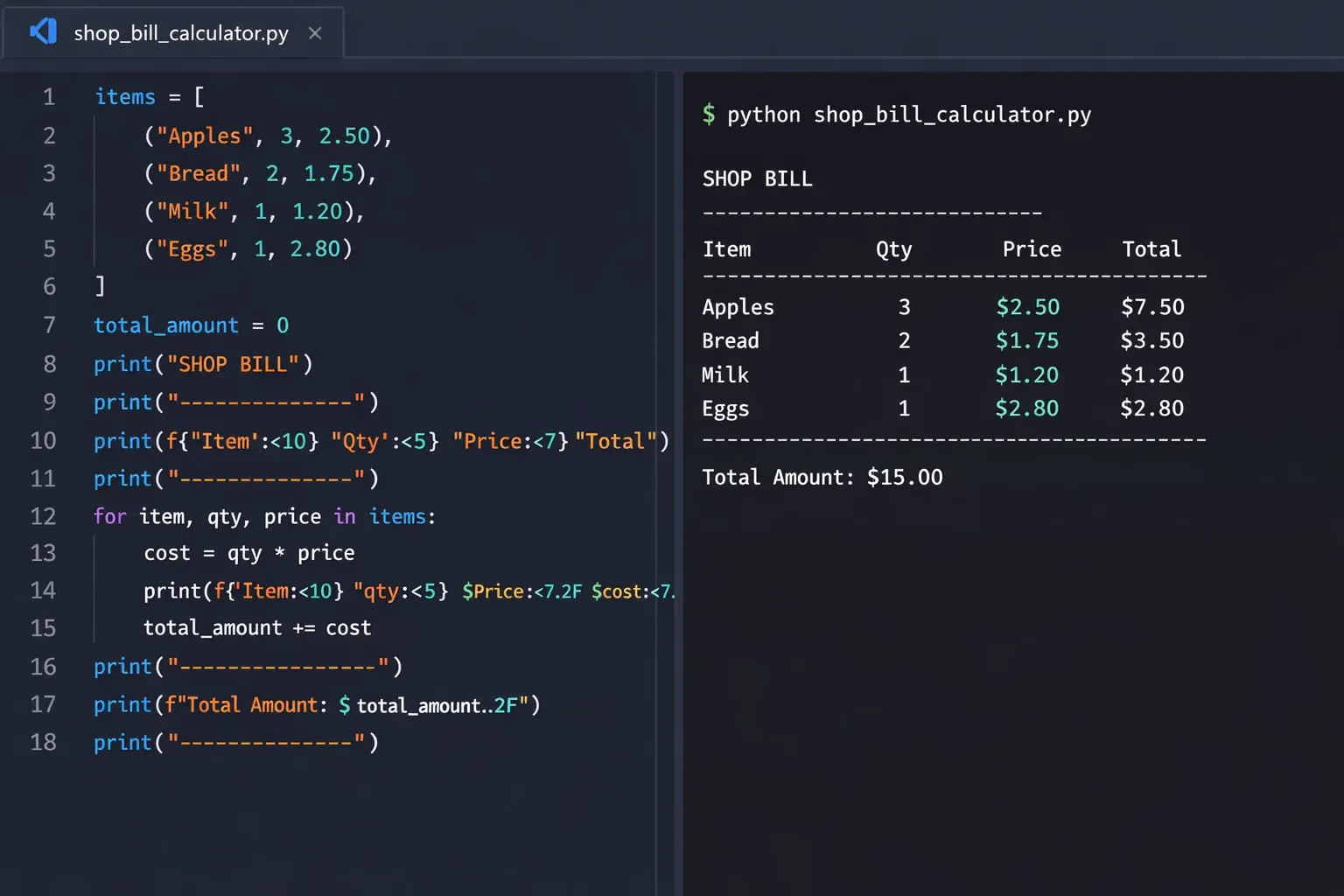The image size is (1344, 896).
Task: Click line number 7 in the gutter
Action: 49,325
